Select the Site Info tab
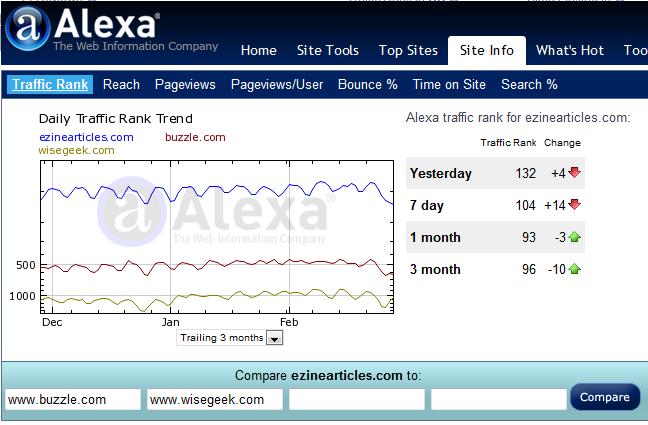Image resolution: width=648 pixels, height=425 pixels. pos(487,50)
